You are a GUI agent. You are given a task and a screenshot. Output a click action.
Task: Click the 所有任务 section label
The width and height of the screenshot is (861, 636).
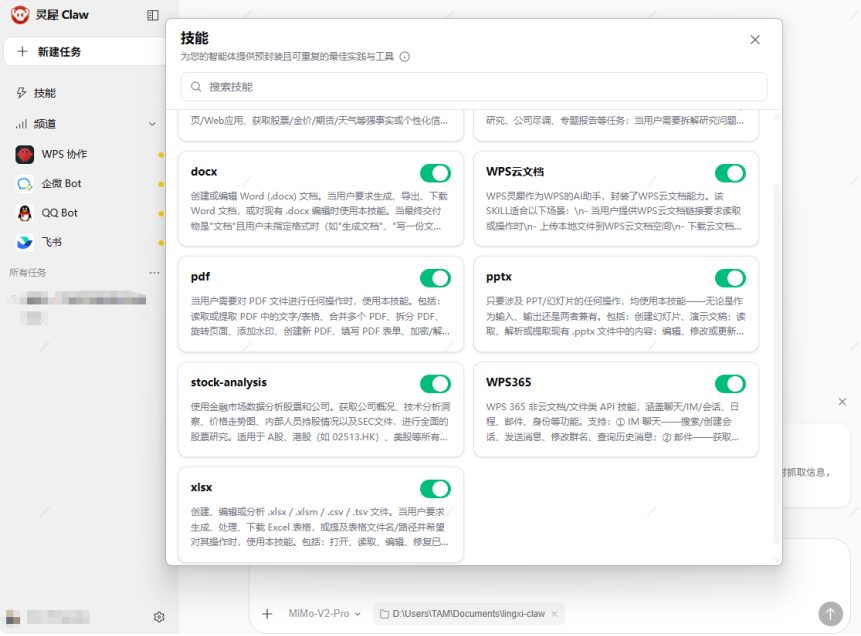[x=27, y=273]
